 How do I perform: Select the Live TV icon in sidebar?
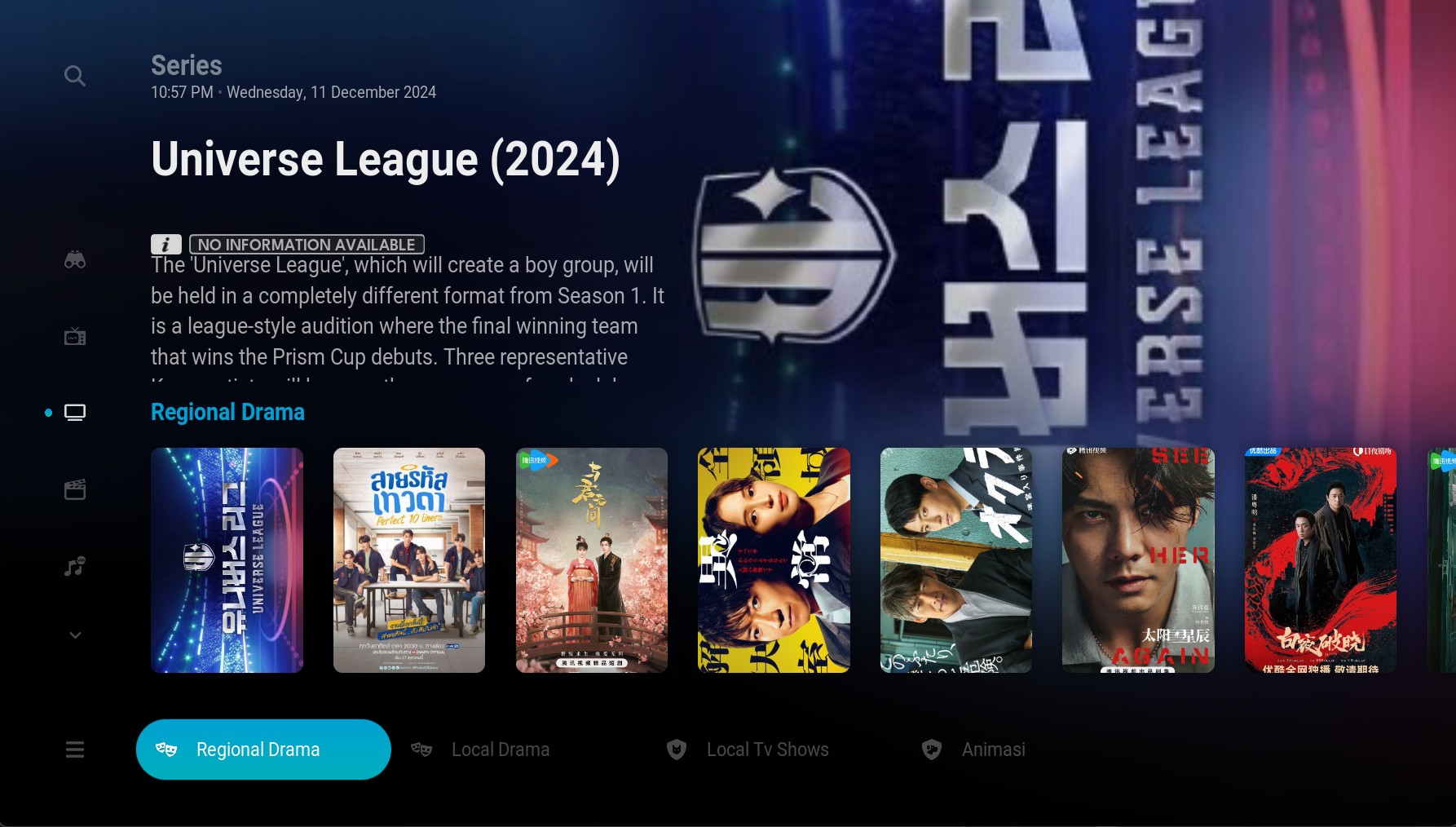[75, 337]
